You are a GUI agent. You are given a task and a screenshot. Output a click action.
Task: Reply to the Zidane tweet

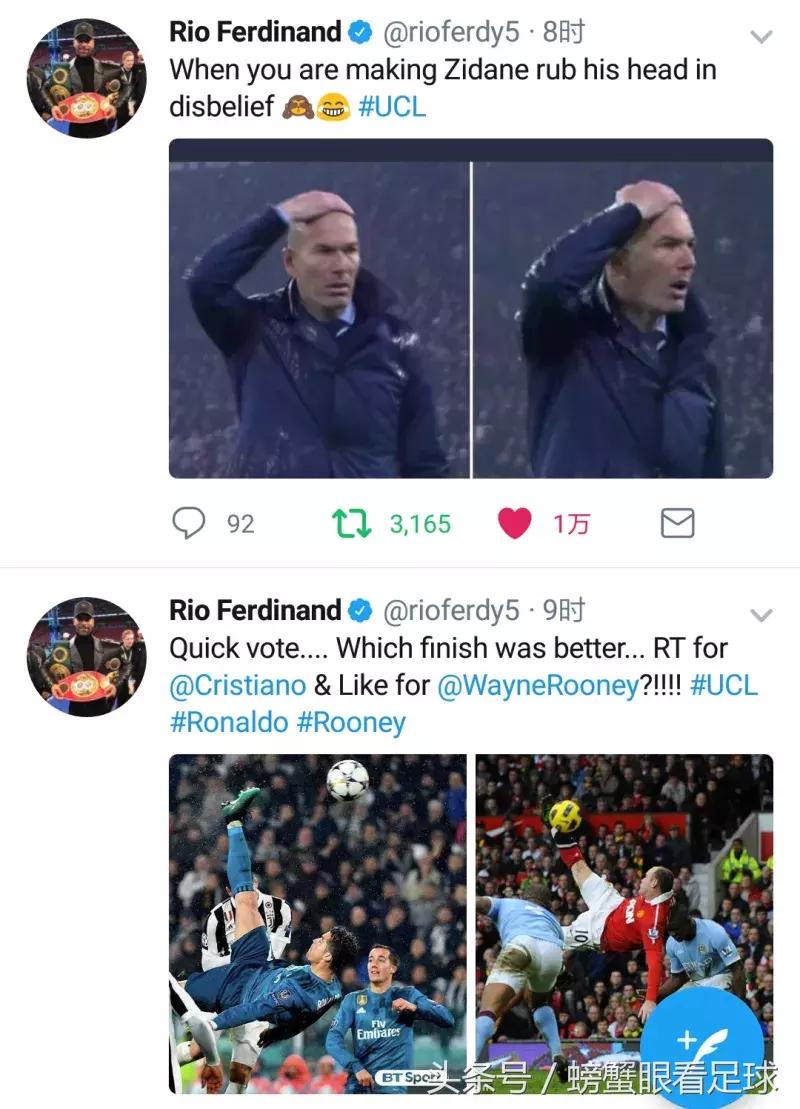point(189,523)
